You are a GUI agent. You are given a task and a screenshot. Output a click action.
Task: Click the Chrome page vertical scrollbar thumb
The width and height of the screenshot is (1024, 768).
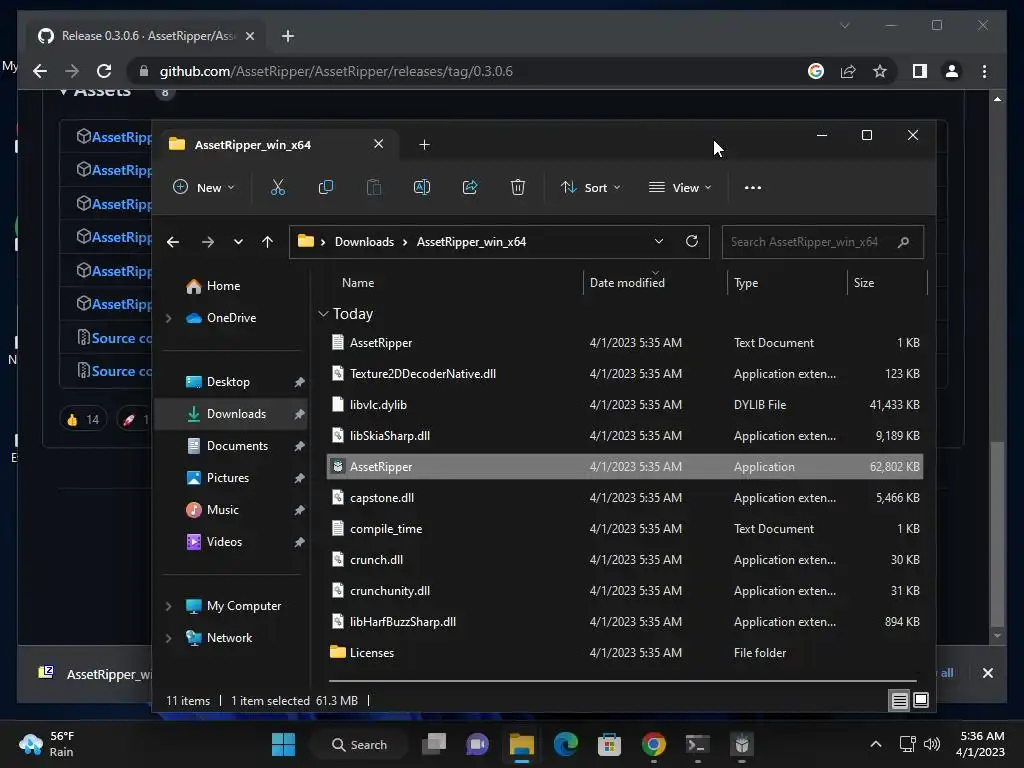pyautogui.click(x=997, y=534)
